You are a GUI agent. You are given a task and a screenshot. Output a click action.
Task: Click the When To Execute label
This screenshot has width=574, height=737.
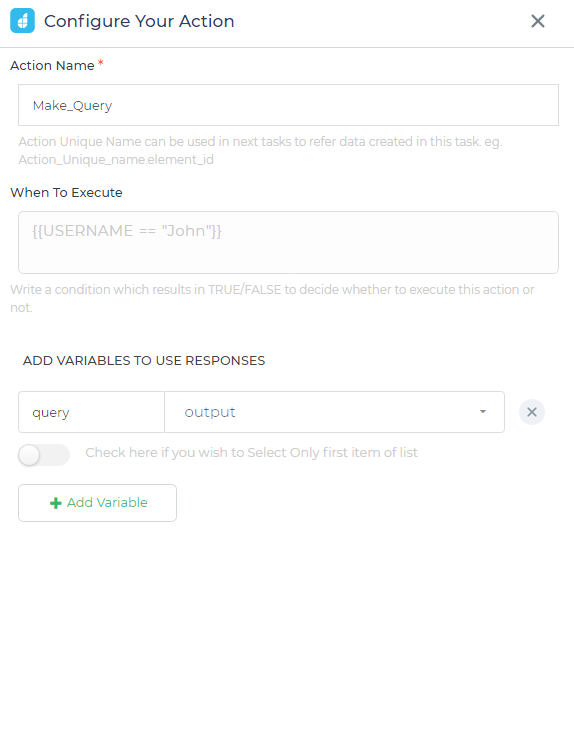(x=66, y=193)
